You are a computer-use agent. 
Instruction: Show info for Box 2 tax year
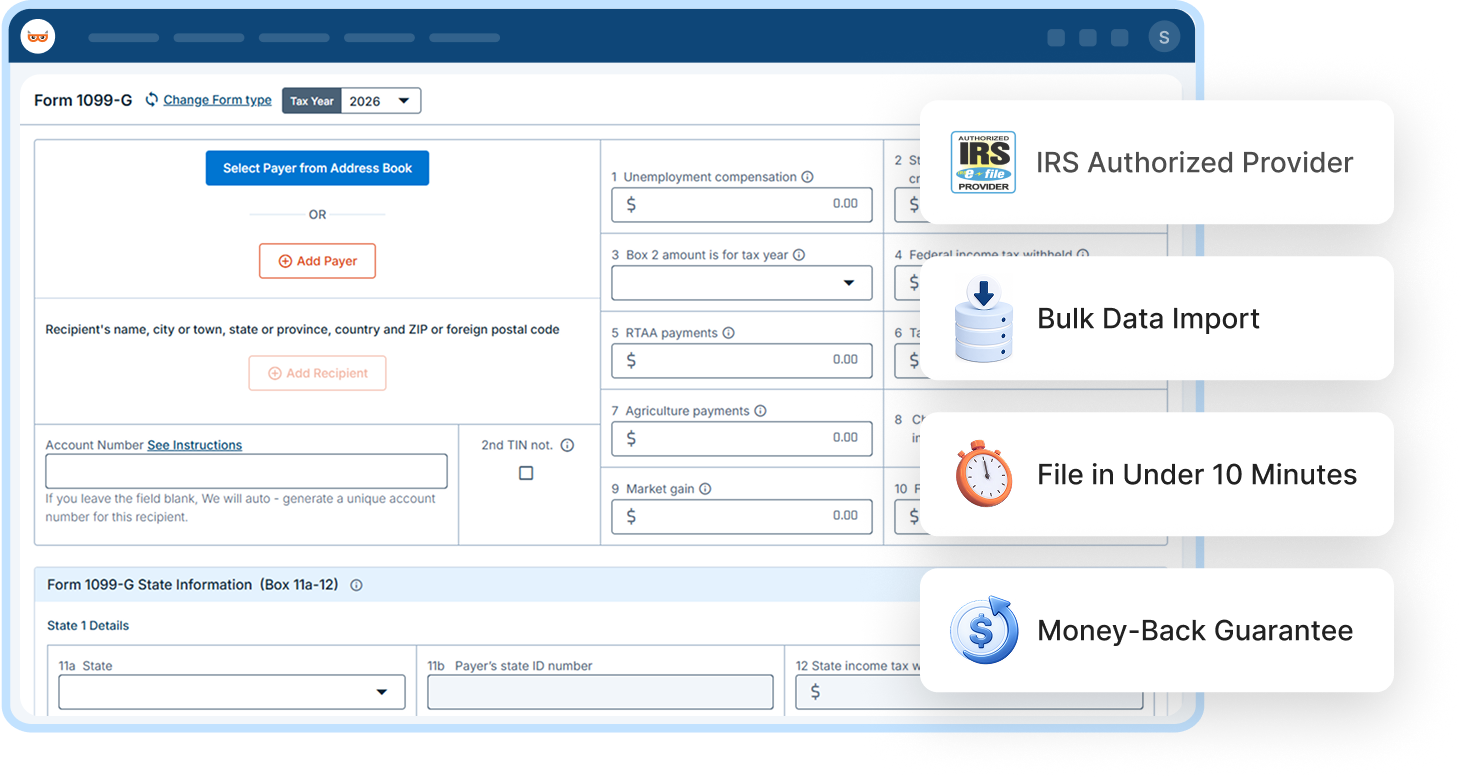[799, 255]
